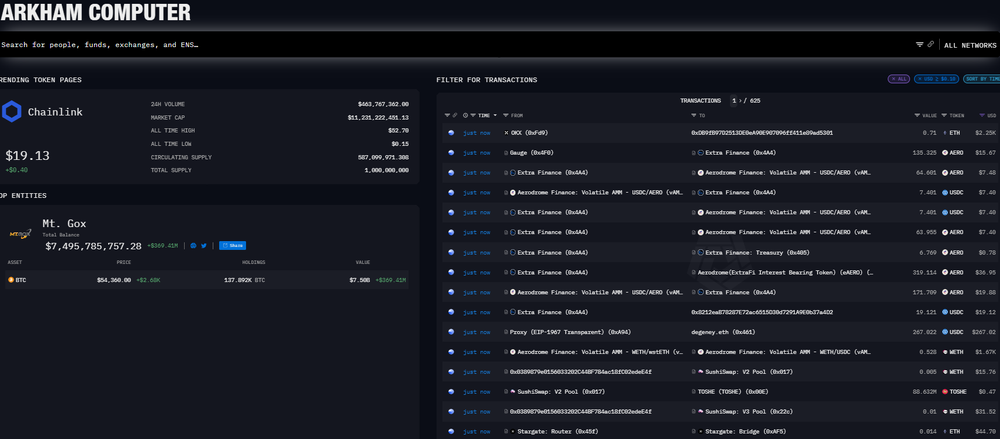The height and width of the screenshot is (439, 1000).
Task: Open OKX (0xFd9) sender
Action: click(x=529, y=133)
